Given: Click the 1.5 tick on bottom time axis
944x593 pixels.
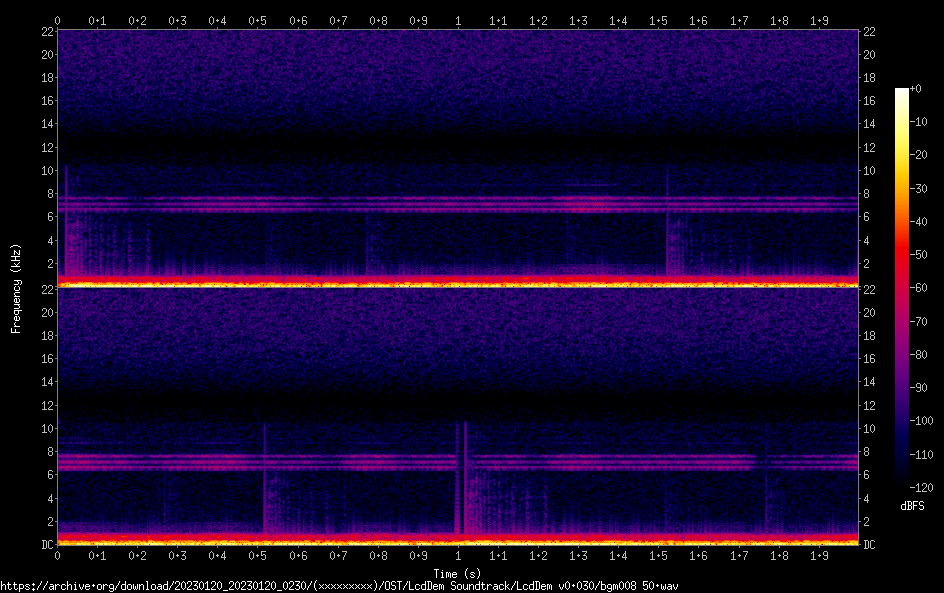Looking at the screenshot, I should (658, 555).
